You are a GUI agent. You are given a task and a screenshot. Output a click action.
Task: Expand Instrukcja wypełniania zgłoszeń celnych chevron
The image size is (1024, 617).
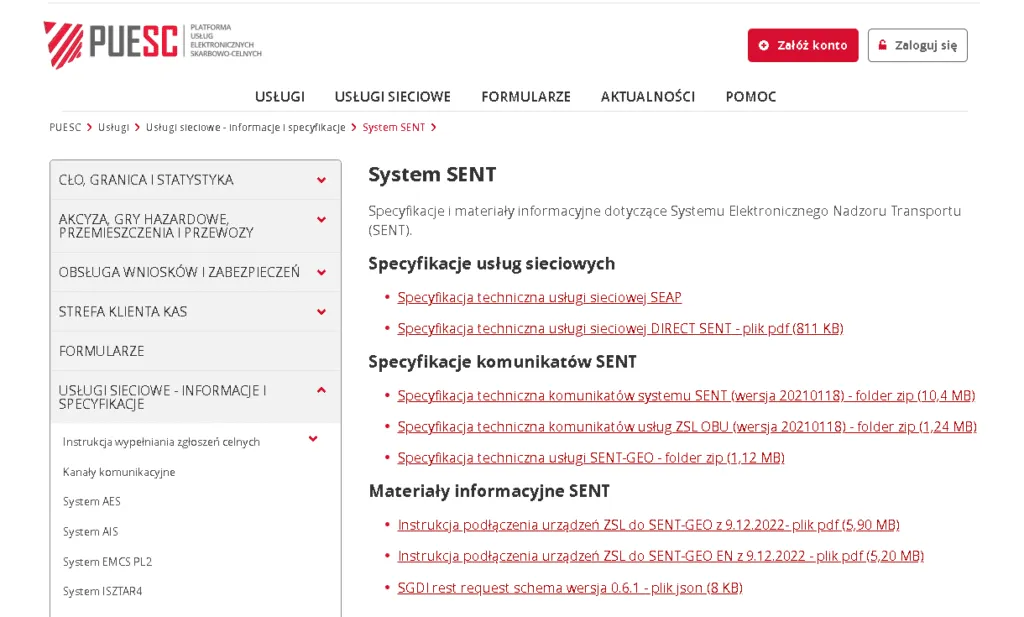(x=313, y=439)
